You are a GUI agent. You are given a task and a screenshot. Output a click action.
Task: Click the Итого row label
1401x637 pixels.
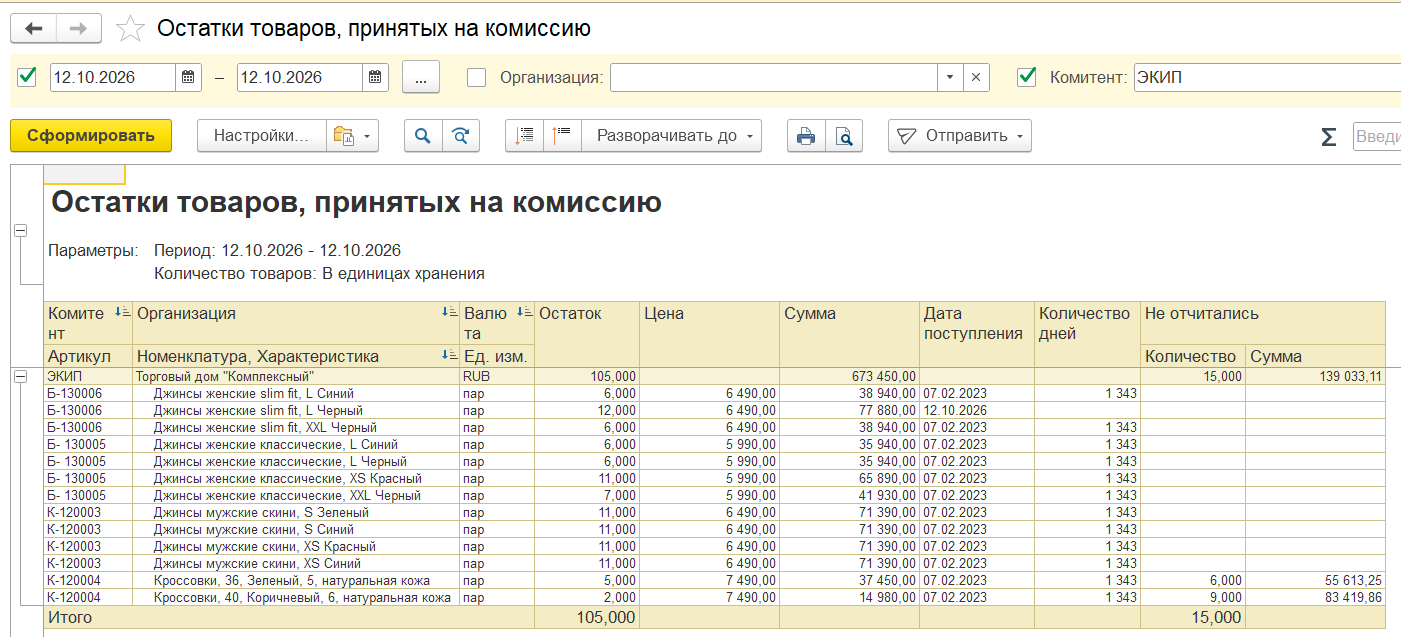[x=70, y=617]
